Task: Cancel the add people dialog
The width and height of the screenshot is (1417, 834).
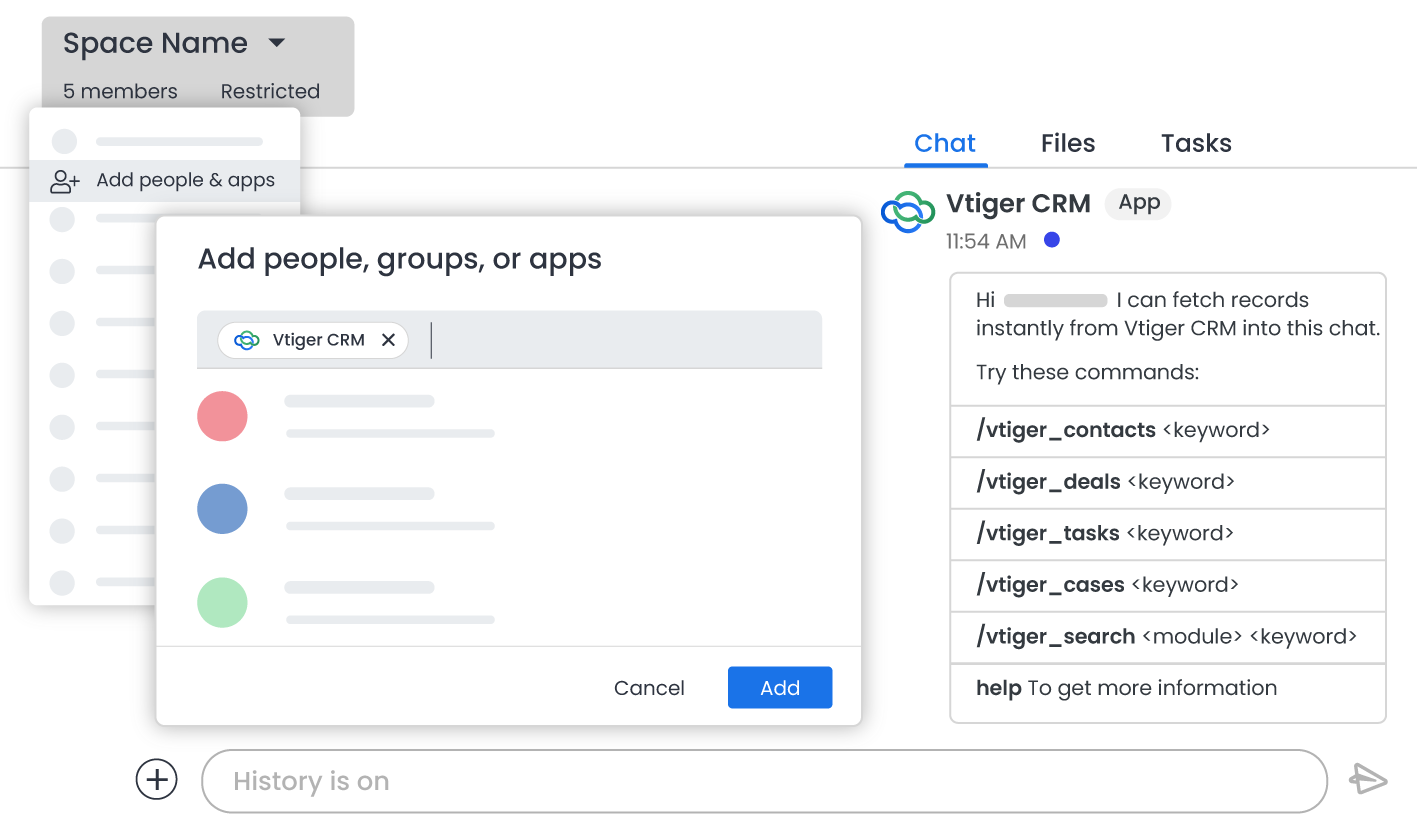Action: pos(649,688)
